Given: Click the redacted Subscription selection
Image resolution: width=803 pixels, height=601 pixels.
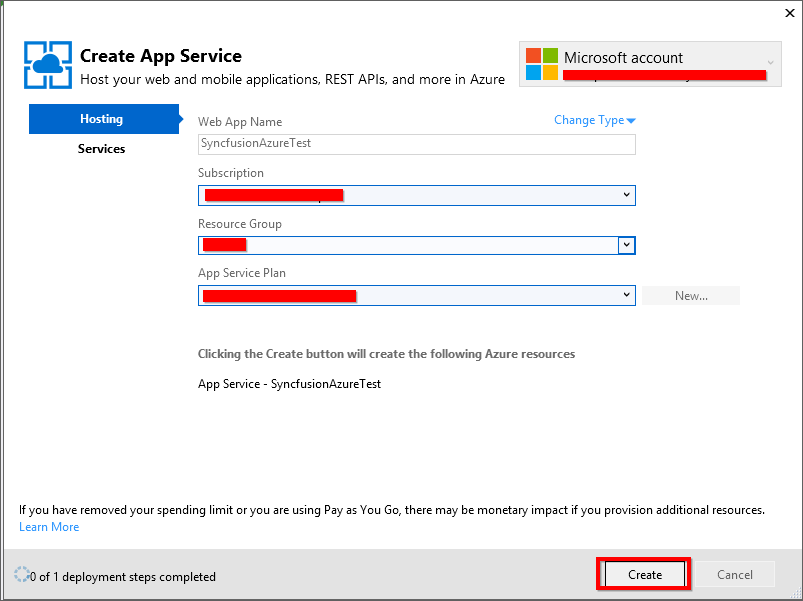Looking at the screenshot, I should click(x=270, y=195).
